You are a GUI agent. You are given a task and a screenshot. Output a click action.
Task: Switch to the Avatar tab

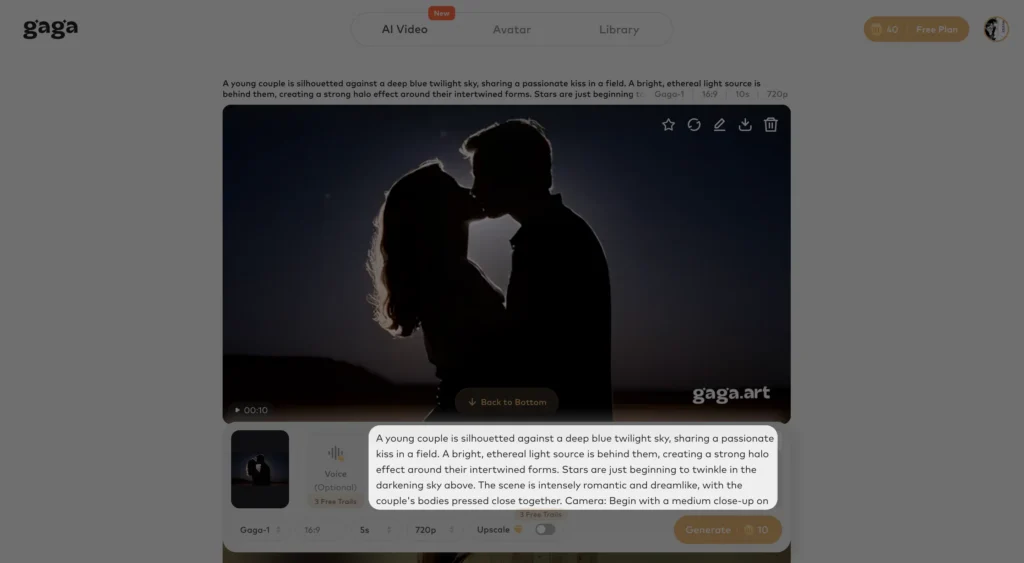[511, 29]
